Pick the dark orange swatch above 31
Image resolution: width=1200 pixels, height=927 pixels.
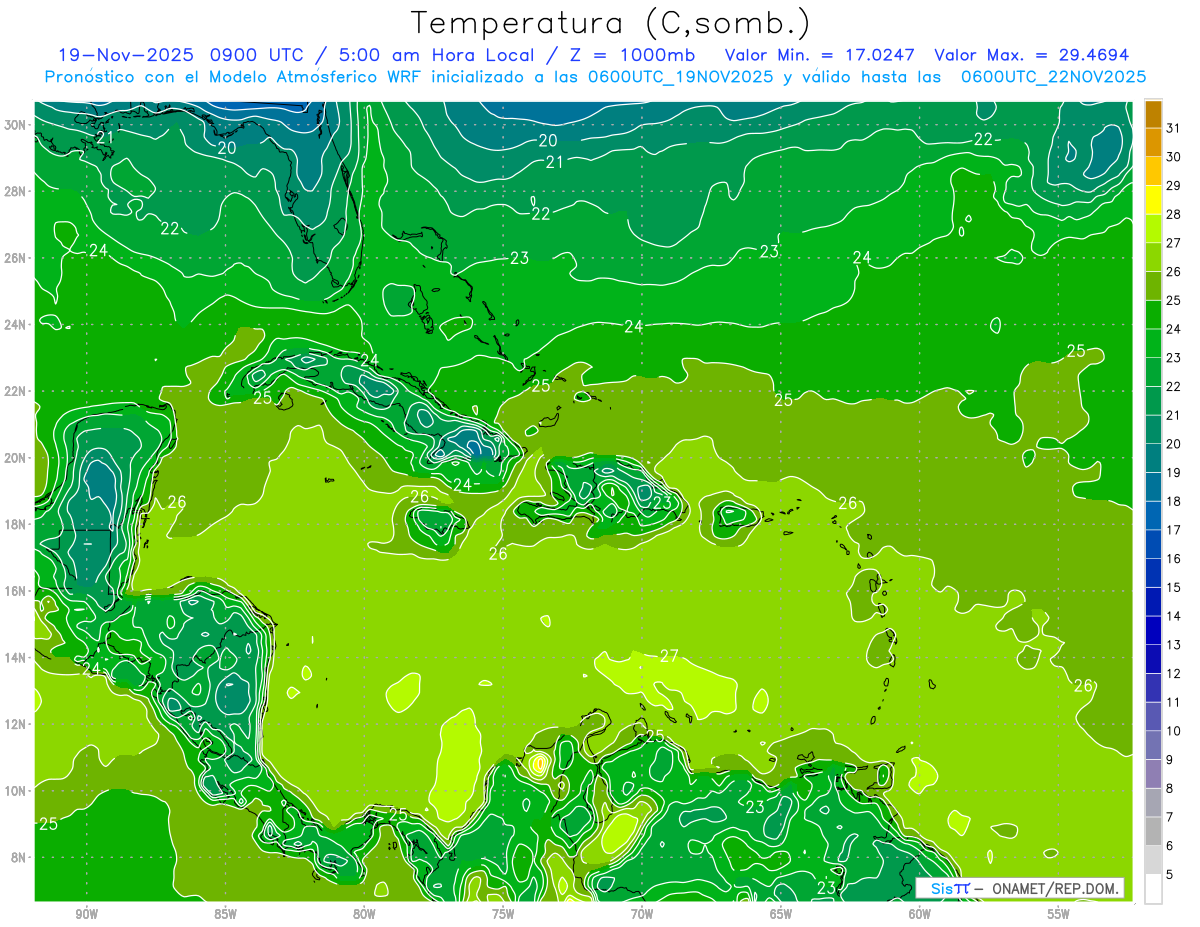(1153, 115)
